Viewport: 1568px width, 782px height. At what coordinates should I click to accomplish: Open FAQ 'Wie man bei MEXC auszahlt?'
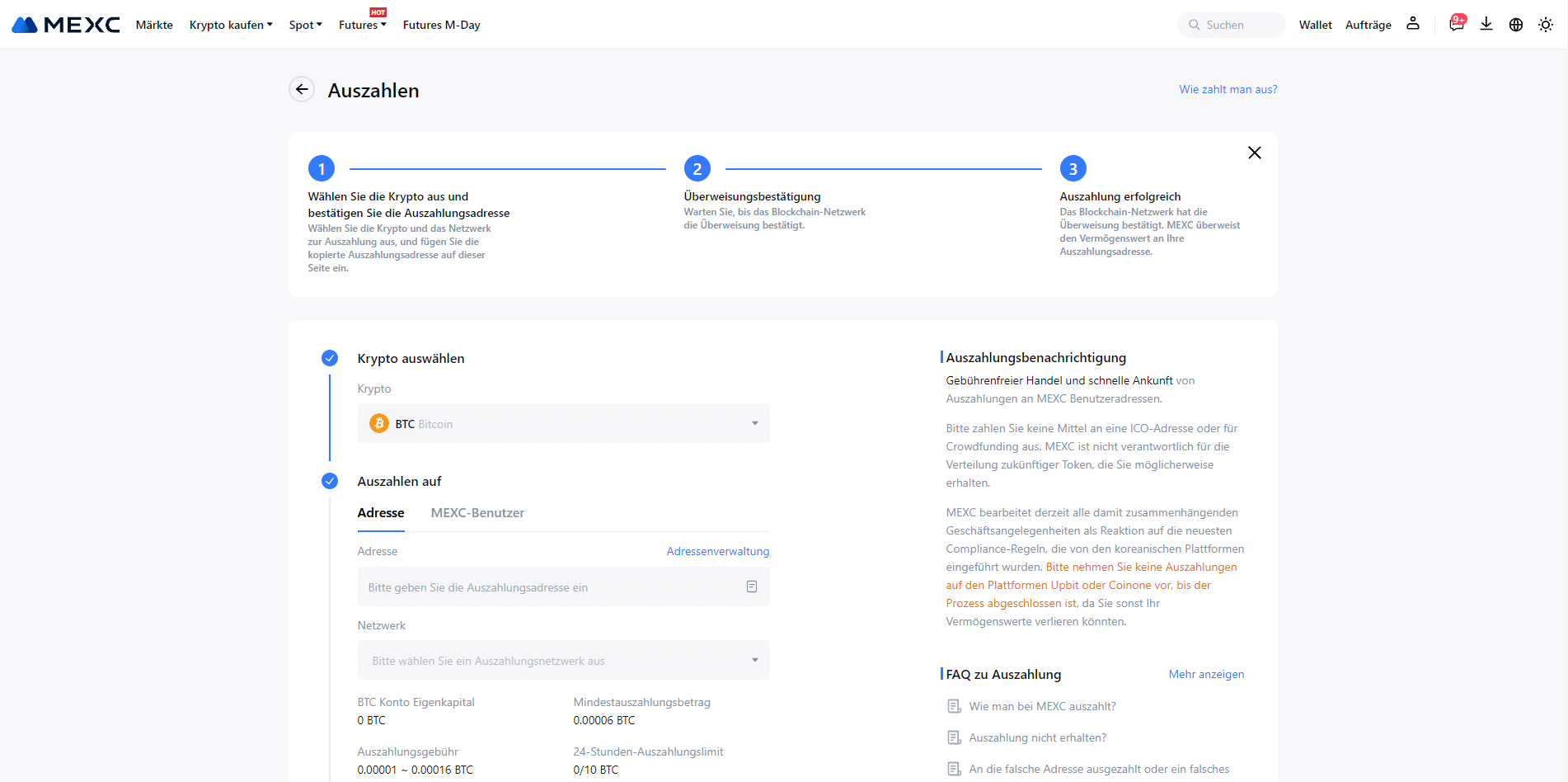coord(1042,706)
